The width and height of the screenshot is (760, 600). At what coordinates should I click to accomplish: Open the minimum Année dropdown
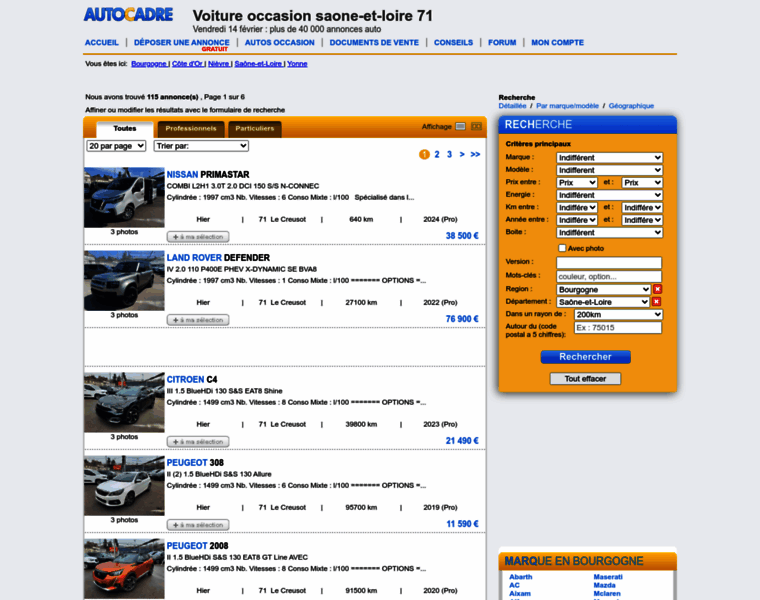(577, 220)
